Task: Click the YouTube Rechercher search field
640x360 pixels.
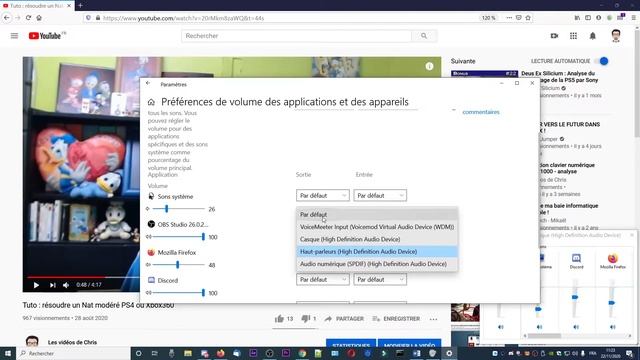Action: (296, 36)
